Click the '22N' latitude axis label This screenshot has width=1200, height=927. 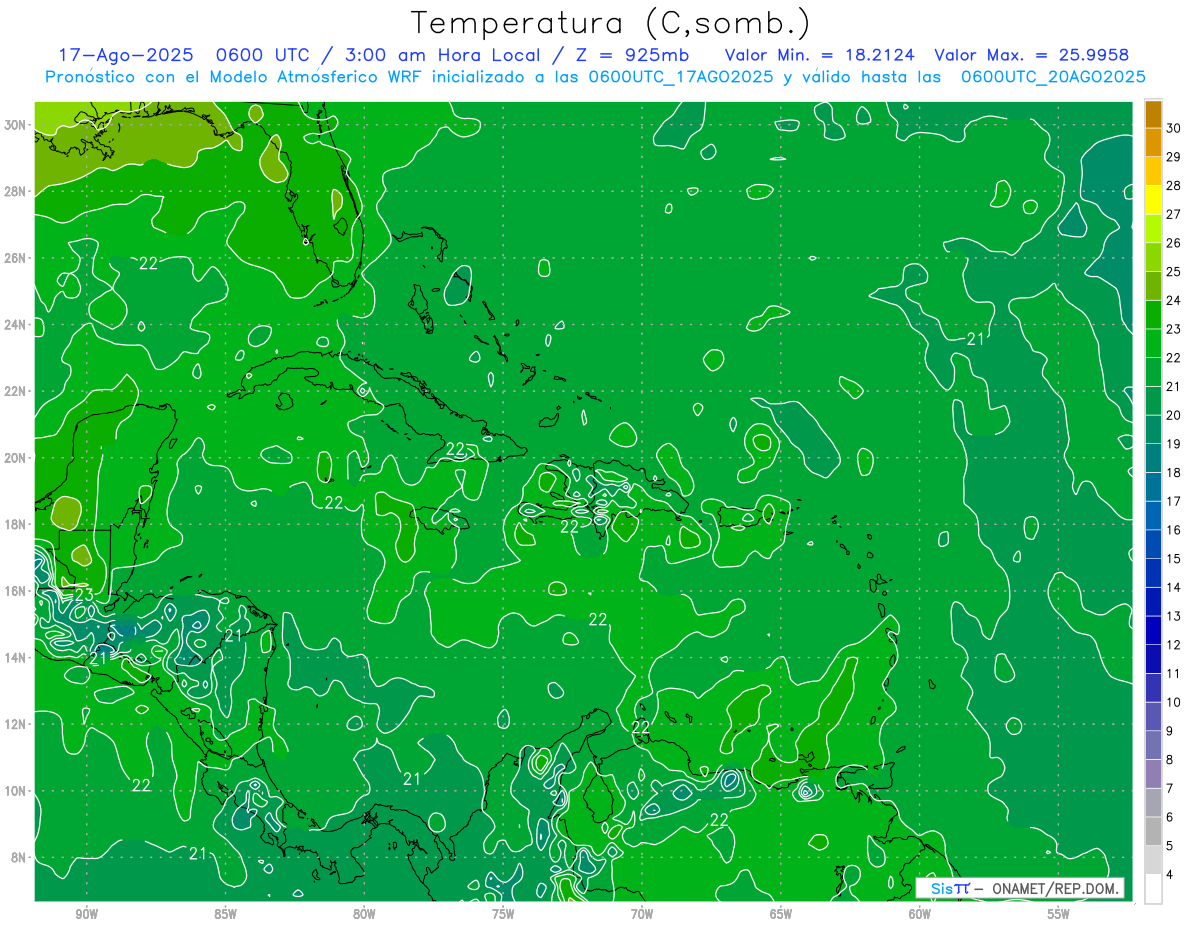pyautogui.click(x=16, y=391)
